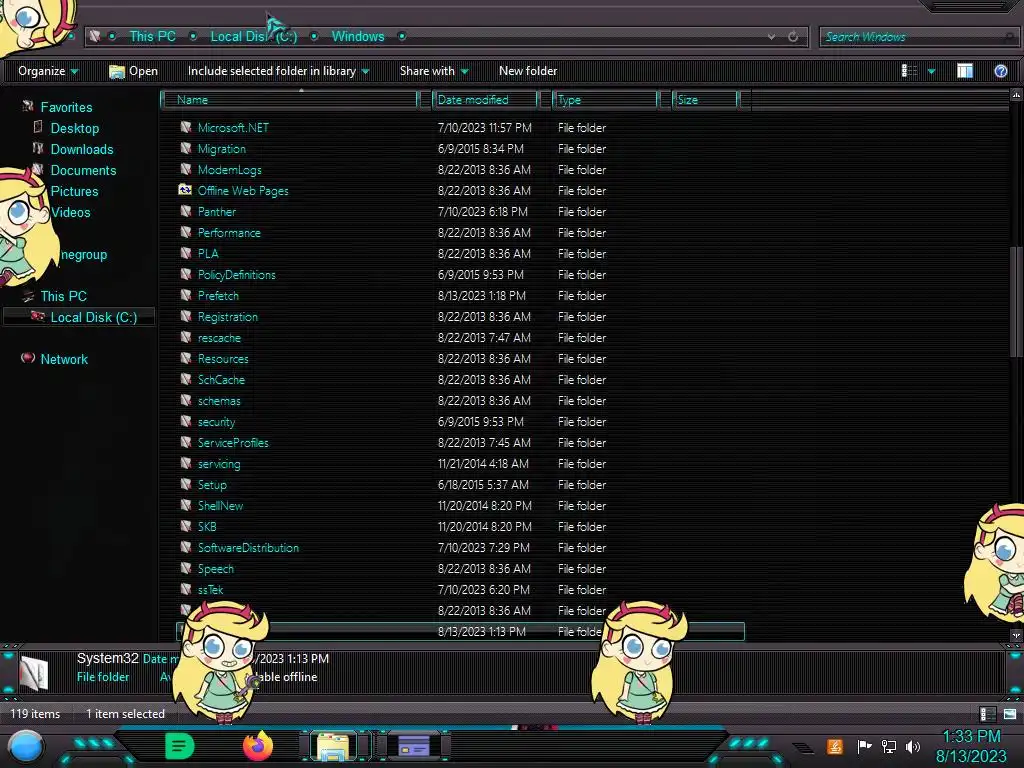This screenshot has width=1024, height=768.
Task: Open Documents in navigation pane
Action: [x=83, y=170]
